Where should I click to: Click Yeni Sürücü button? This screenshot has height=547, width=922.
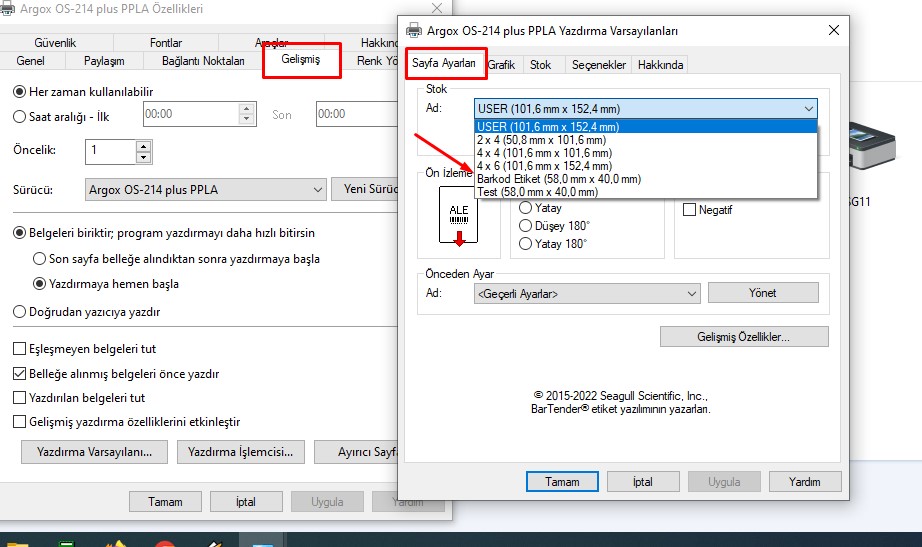pyautogui.click(x=365, y=189)
